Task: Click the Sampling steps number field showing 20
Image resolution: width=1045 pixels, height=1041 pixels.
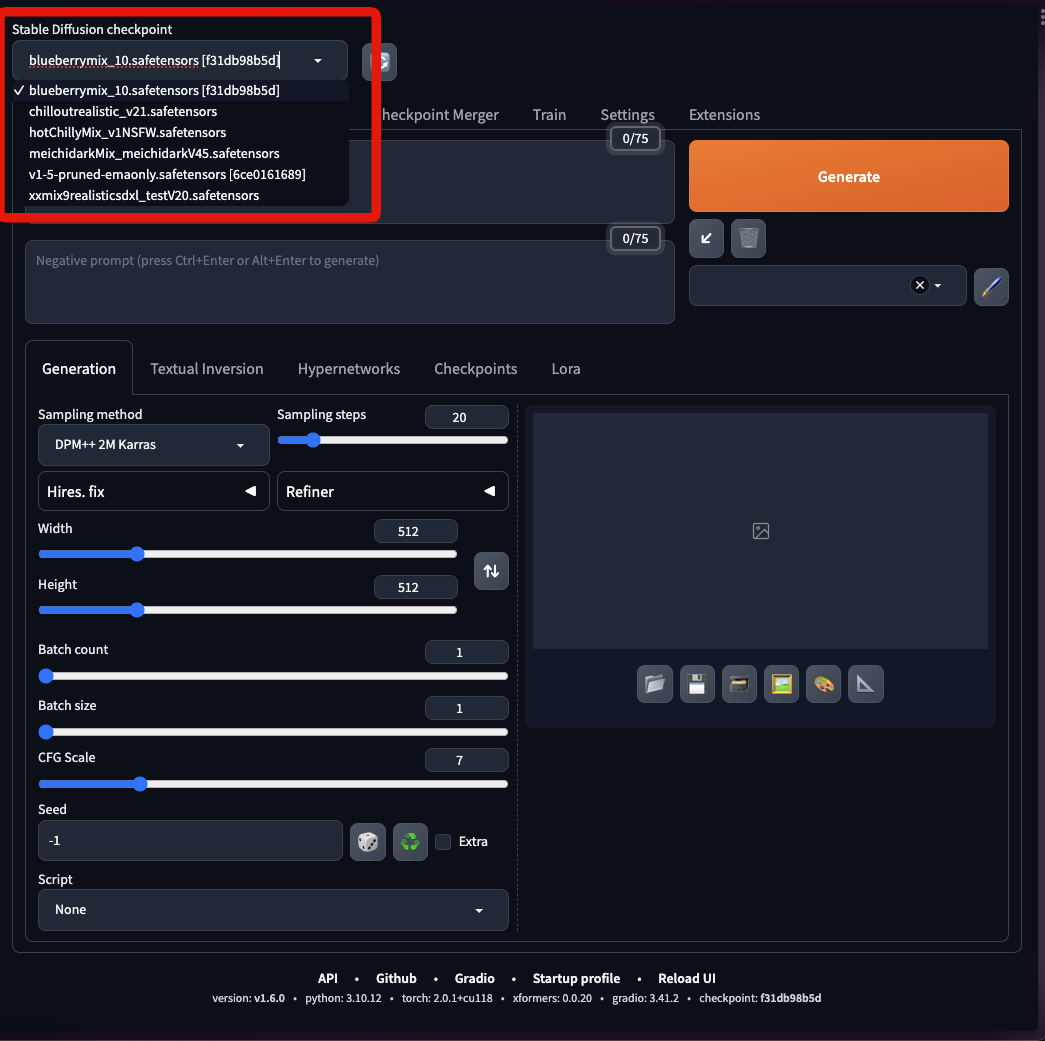Action: point(467,417)
